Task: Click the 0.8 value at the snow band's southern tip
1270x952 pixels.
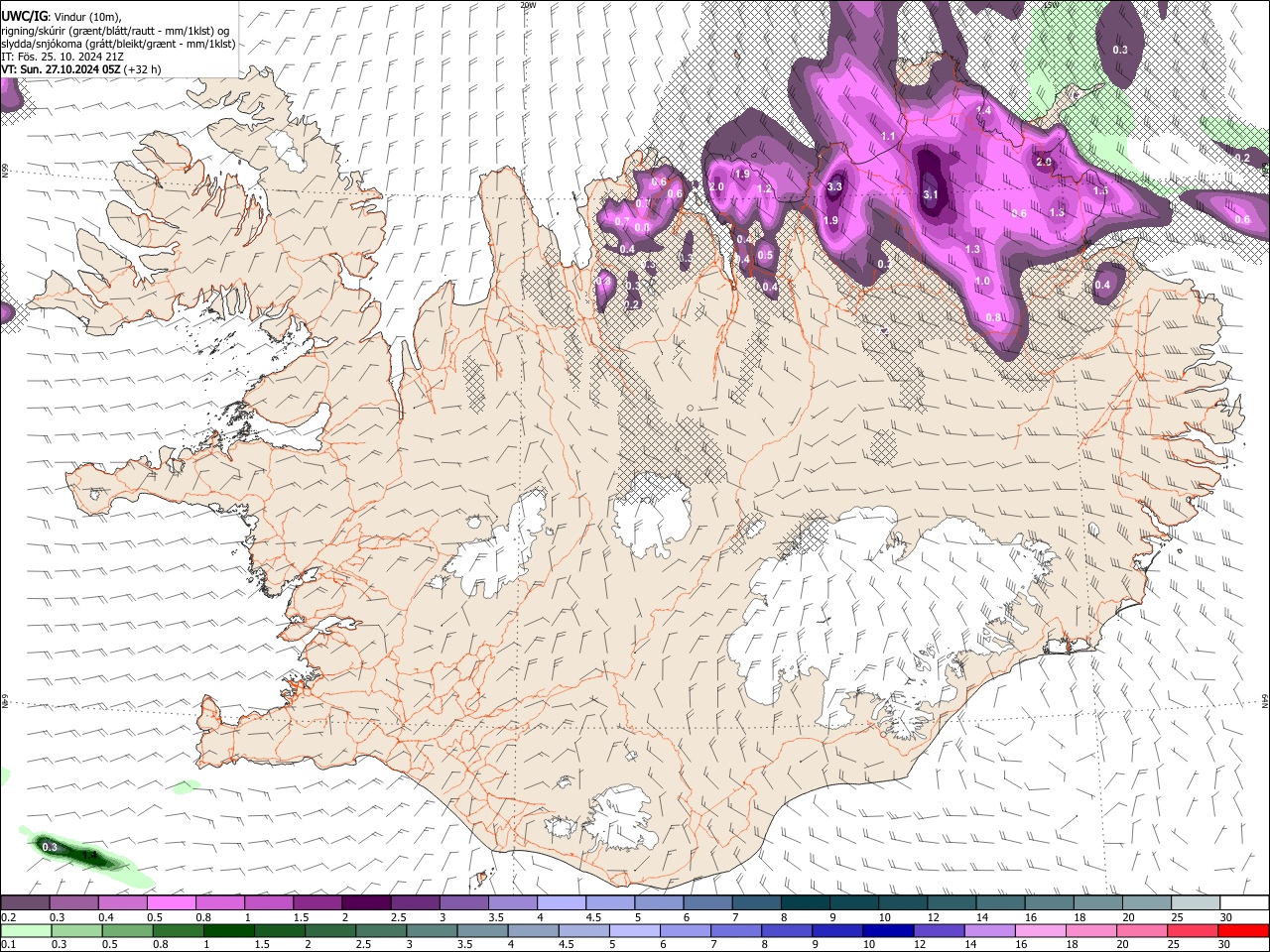Action: tap(993, 317)
